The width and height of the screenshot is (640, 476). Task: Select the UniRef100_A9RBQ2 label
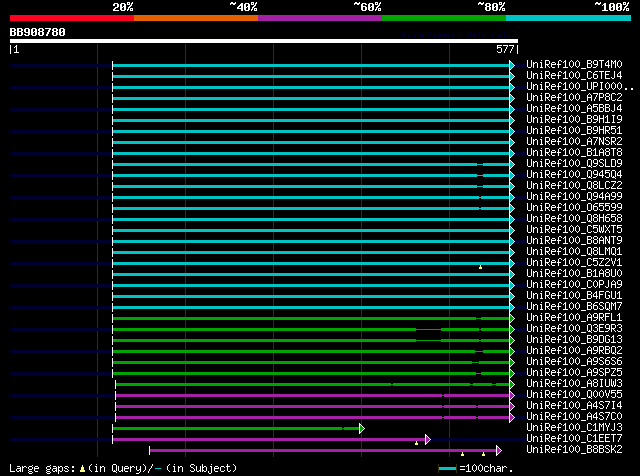[574, 351]
